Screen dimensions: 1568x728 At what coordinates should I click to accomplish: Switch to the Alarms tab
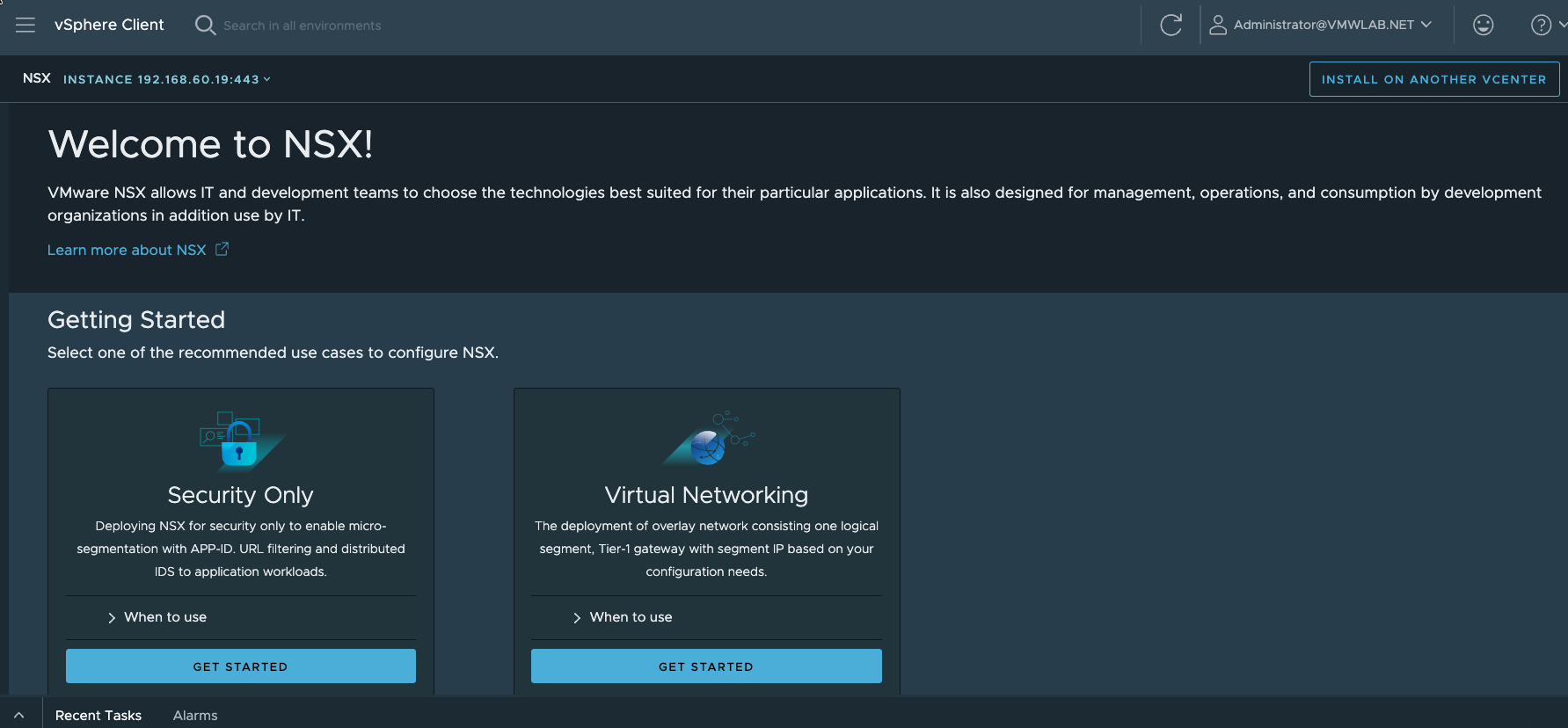click(195, 716)
